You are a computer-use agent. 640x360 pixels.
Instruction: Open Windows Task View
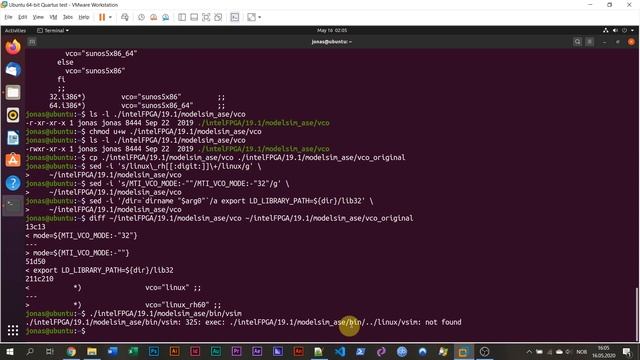(x=50, y=351)
